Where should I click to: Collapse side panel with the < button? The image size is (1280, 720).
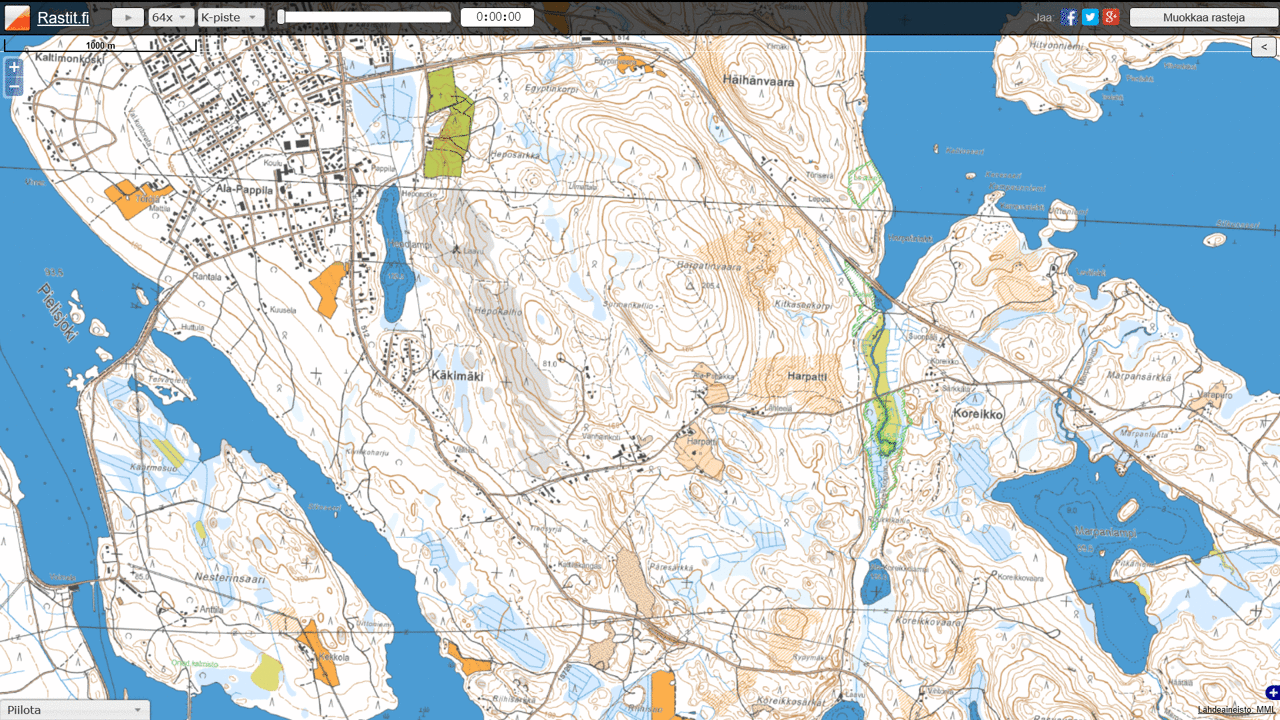pos(1265,47)
